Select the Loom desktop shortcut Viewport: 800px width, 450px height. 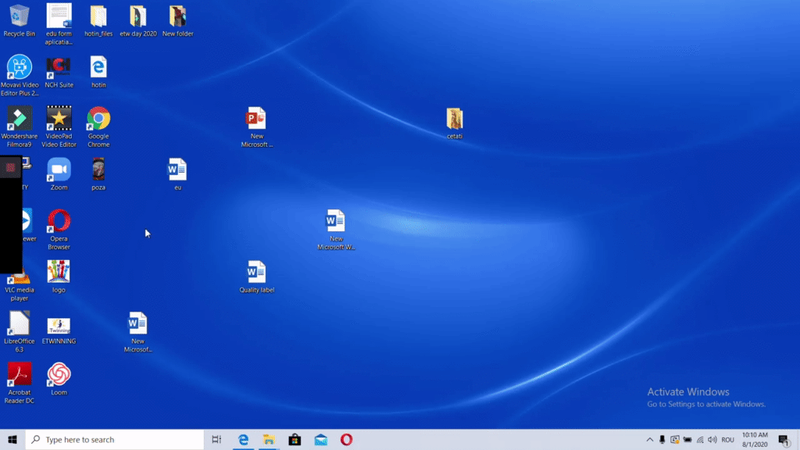[x=59, y=375]
